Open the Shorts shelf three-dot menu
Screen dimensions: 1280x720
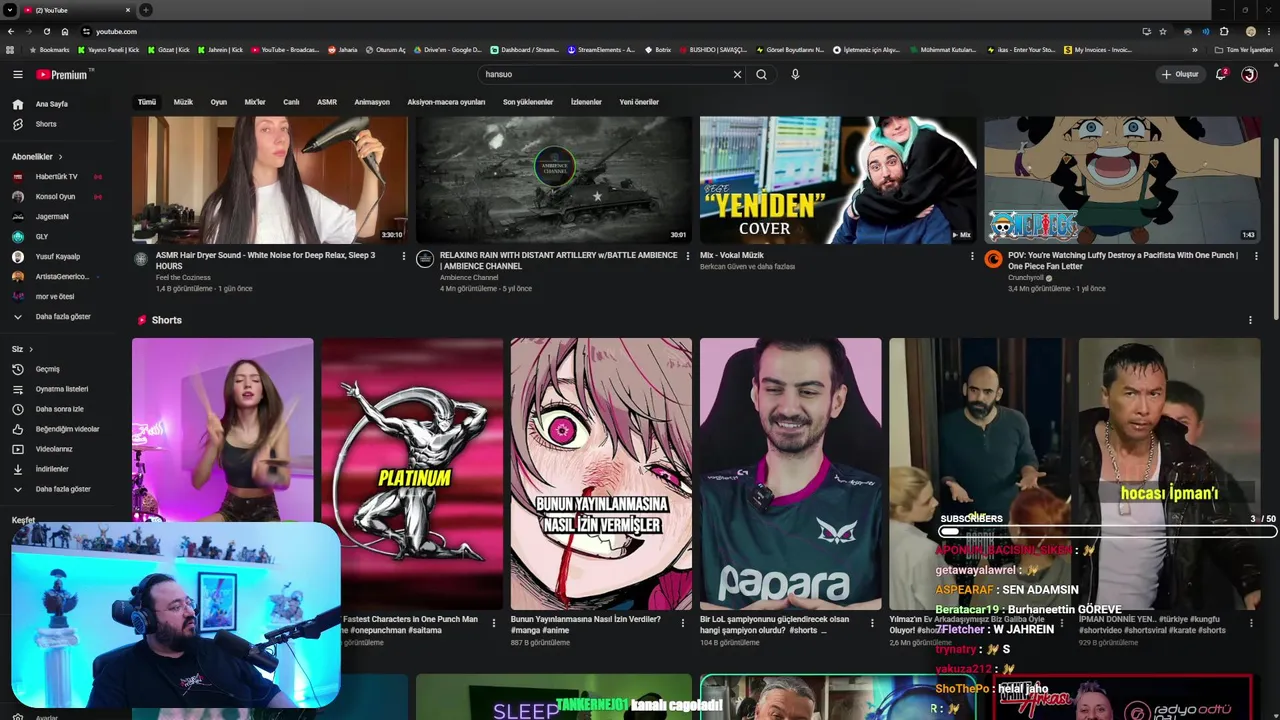pos(1250,320)
